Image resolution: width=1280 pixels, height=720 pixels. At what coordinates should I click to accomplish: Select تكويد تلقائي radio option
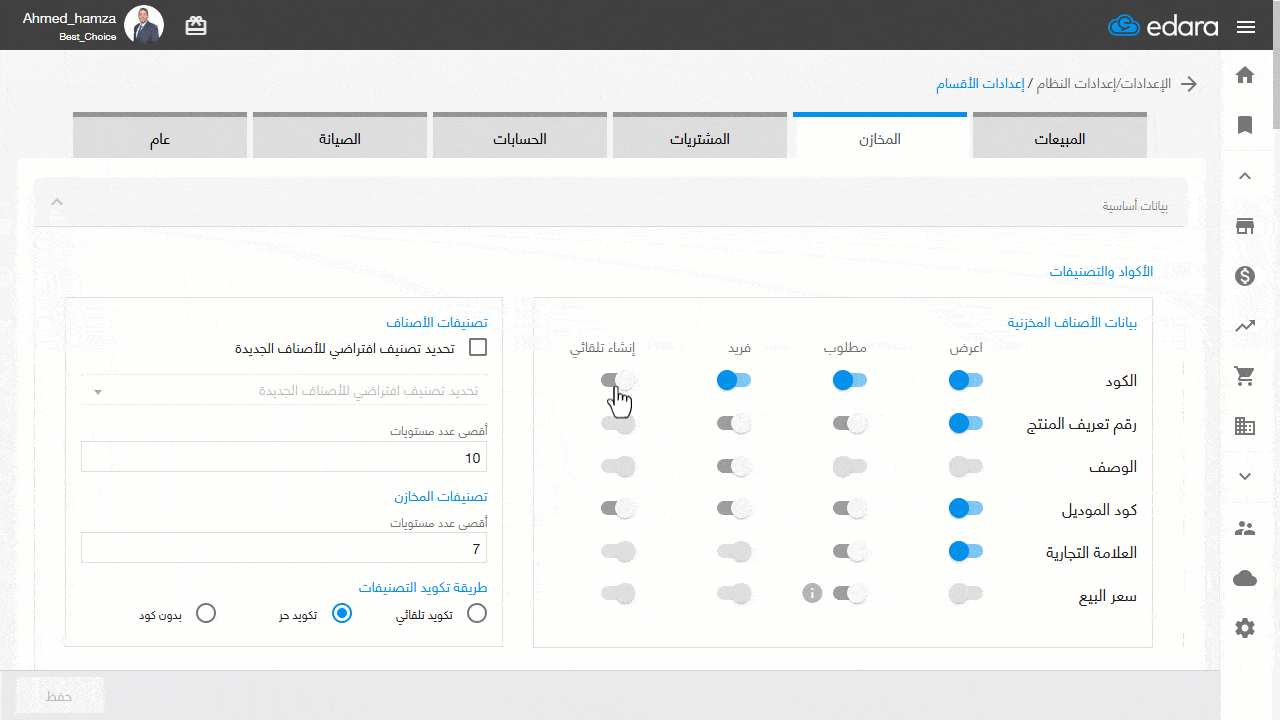point(477,613)
